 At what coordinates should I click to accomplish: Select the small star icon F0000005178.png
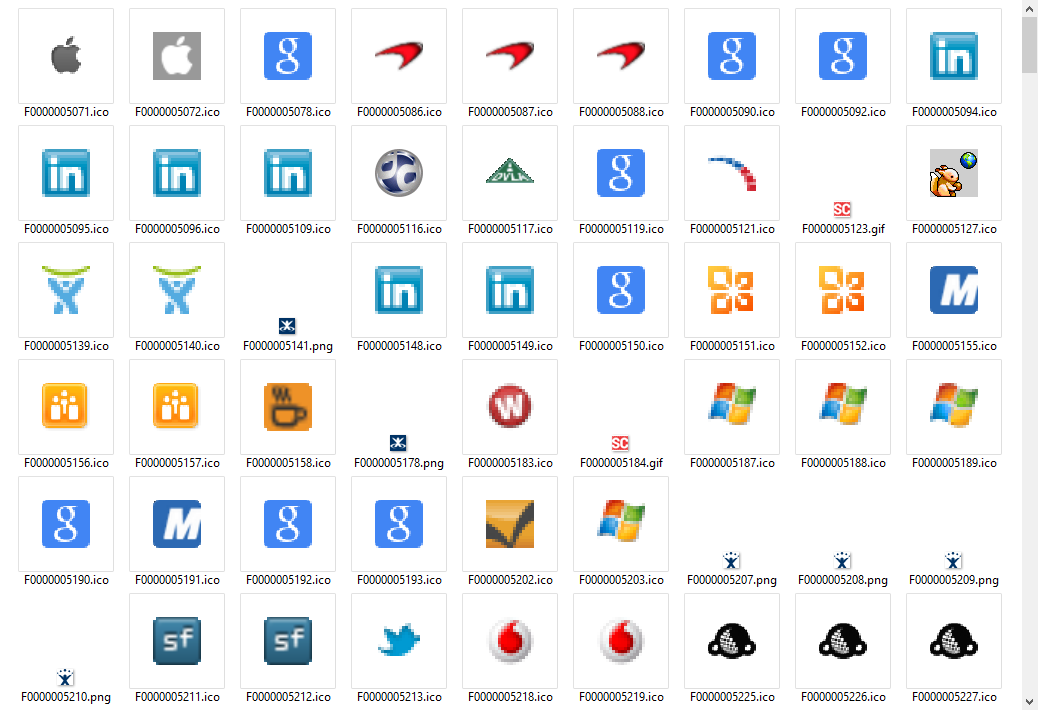(x=398, y=443)
